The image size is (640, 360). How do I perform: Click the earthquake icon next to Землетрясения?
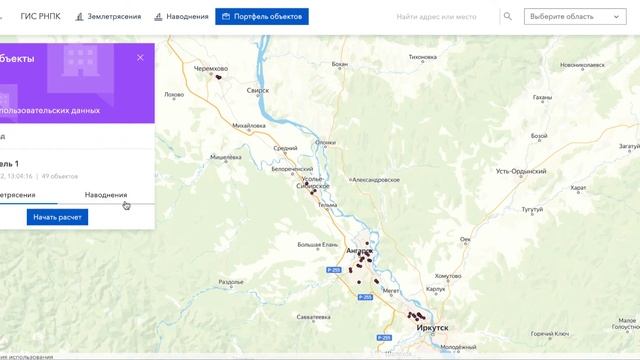[80, 17]
